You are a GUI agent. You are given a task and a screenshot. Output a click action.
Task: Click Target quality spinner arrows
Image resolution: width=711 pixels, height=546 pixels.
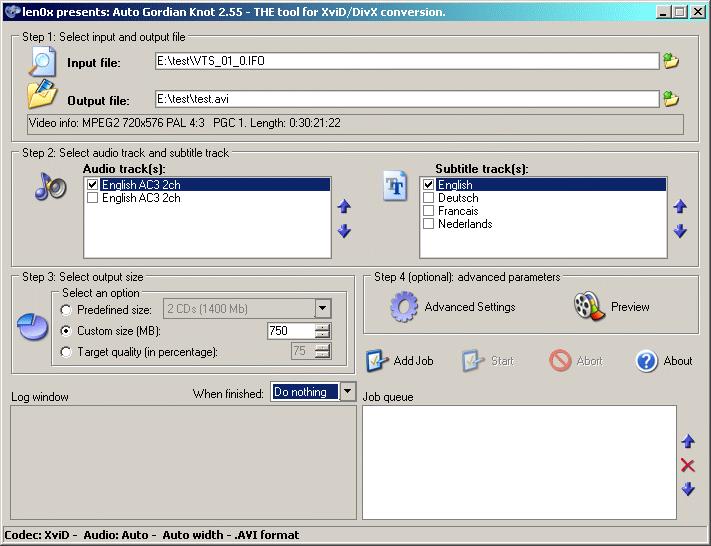(322, 351)
